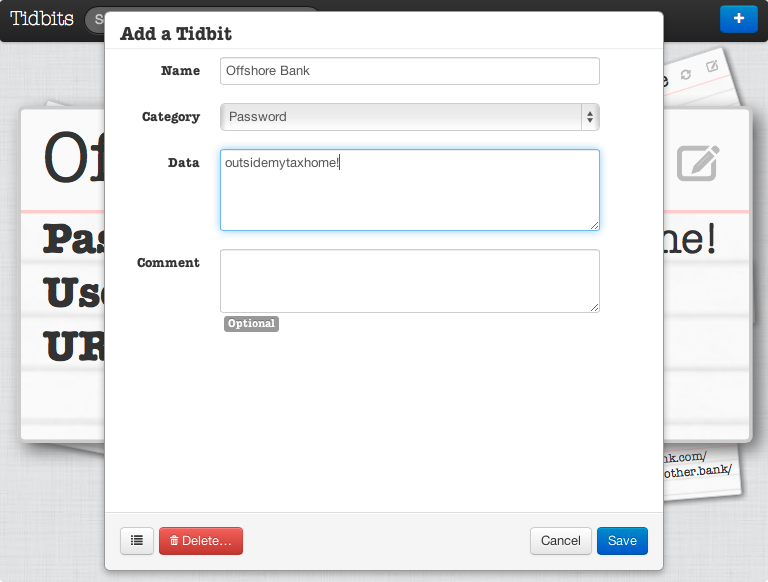
Task: Open the Category dropdown showing Password
Action: 409,117
